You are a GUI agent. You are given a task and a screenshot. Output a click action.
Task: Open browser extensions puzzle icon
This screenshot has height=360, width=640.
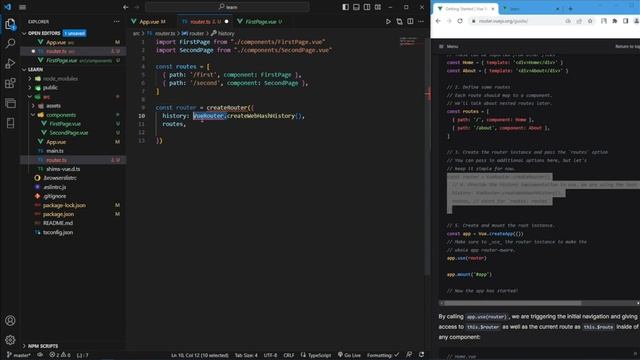[x=615, y=21]
